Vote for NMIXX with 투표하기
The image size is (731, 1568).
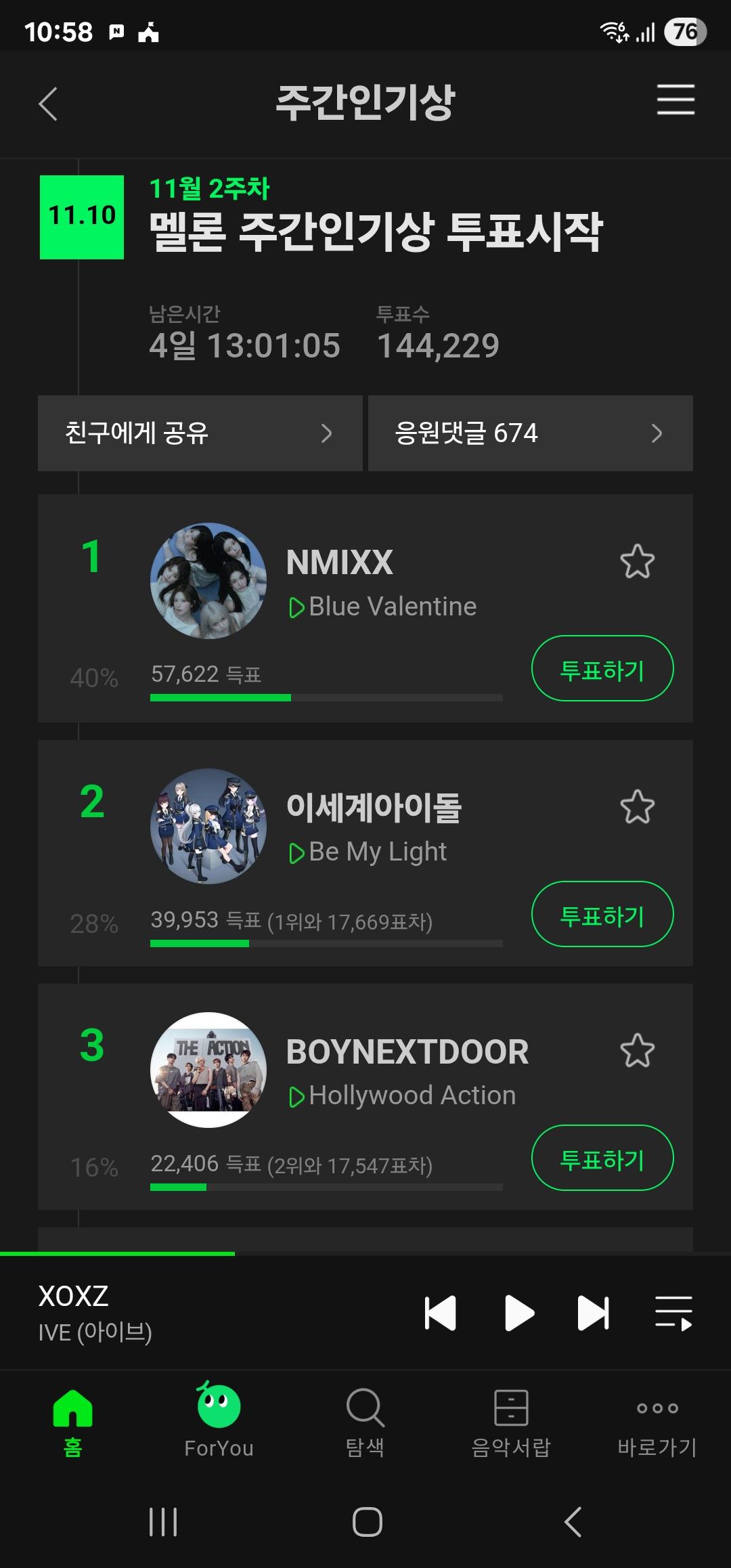602,669
